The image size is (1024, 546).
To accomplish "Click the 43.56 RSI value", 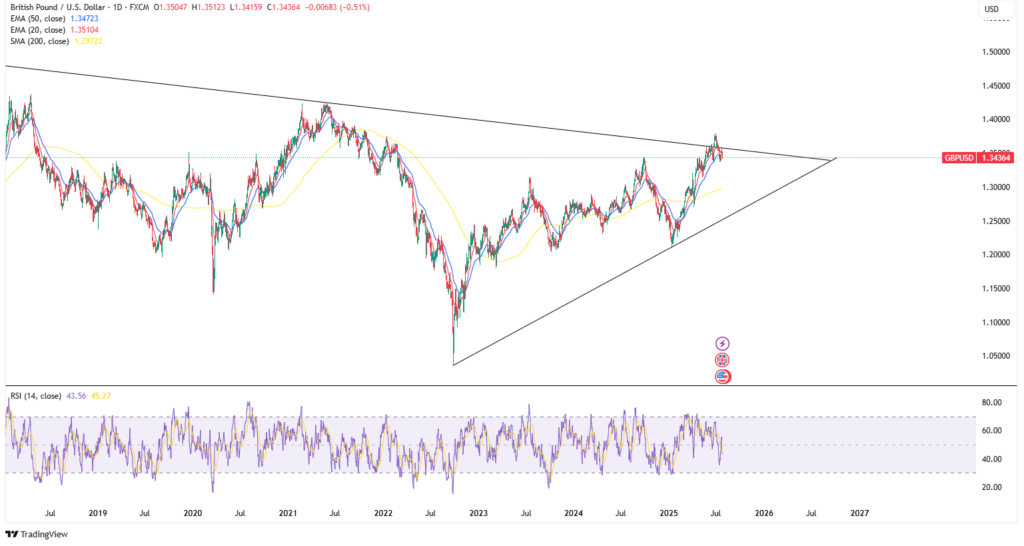I will coord(76,396).
